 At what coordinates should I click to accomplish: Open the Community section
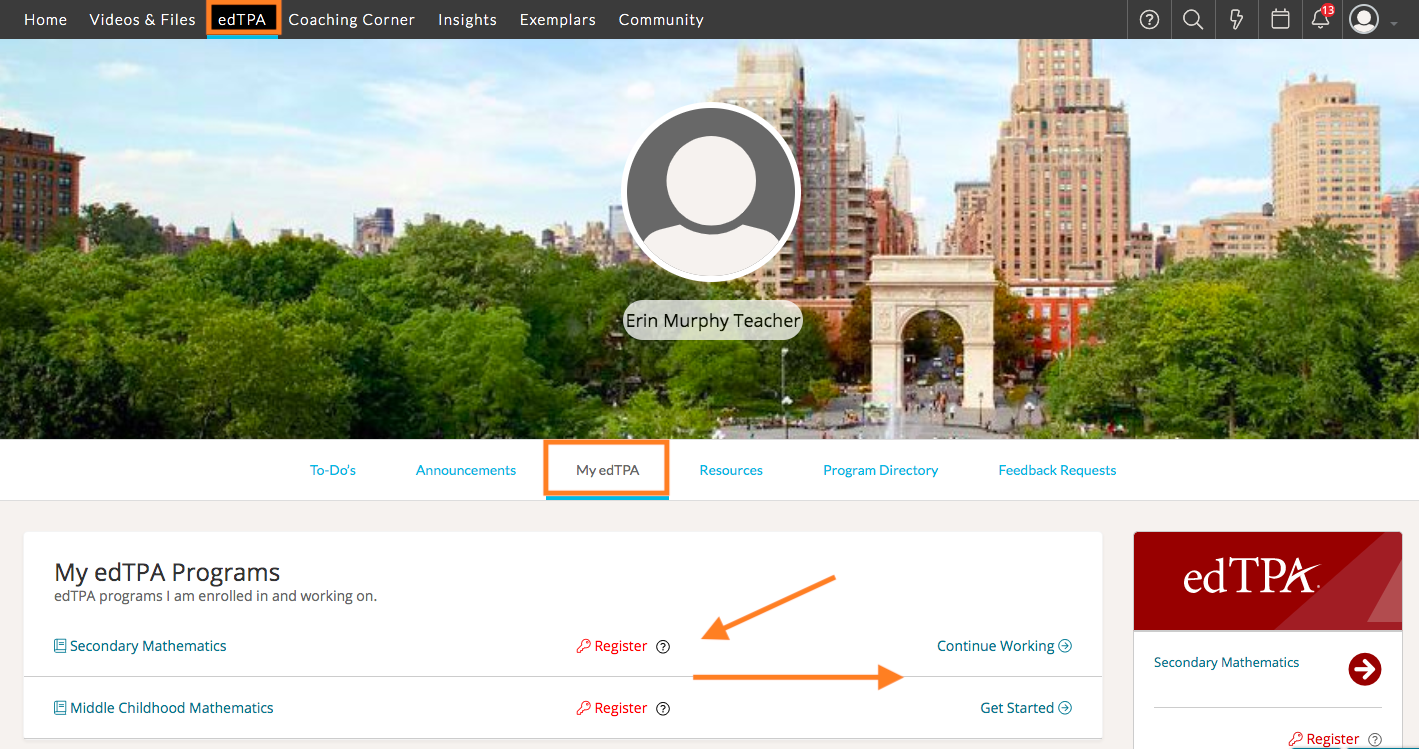click(x=661, y=19)
